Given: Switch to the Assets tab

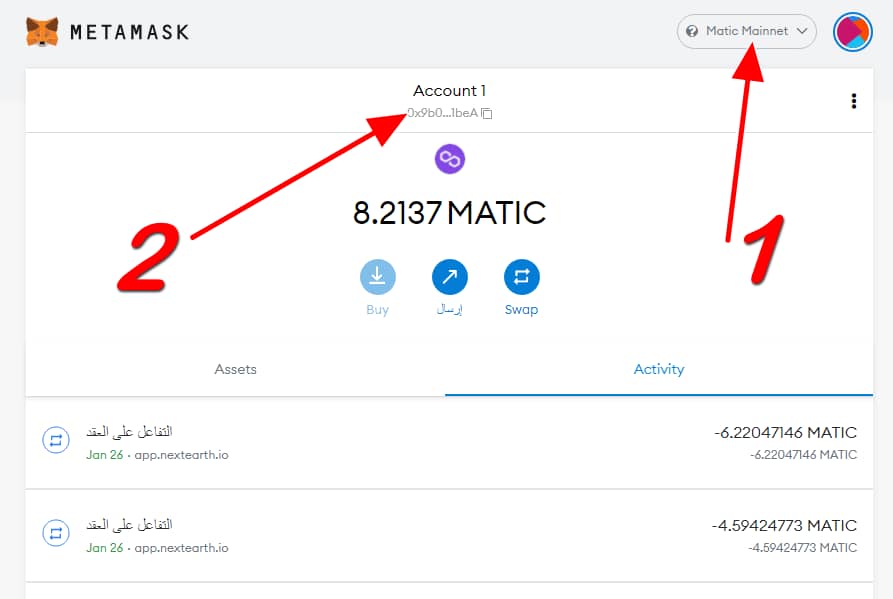Looking at the screenshot, I should (x=235, y=370).
